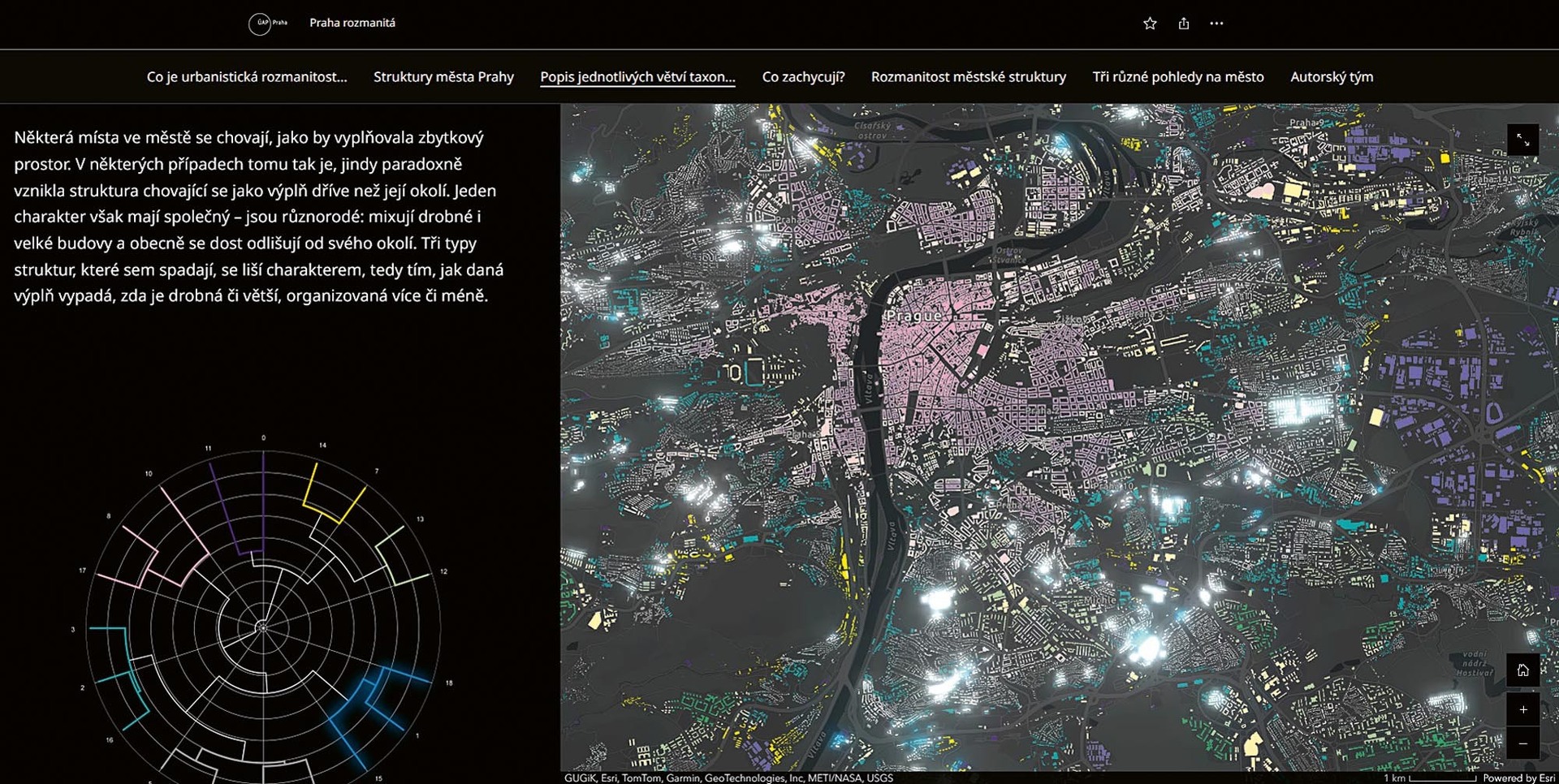This screenshot has height=784, width=1559.
Task: Click the 'Praha rozmanitá' title link
Action: point(352,23)
